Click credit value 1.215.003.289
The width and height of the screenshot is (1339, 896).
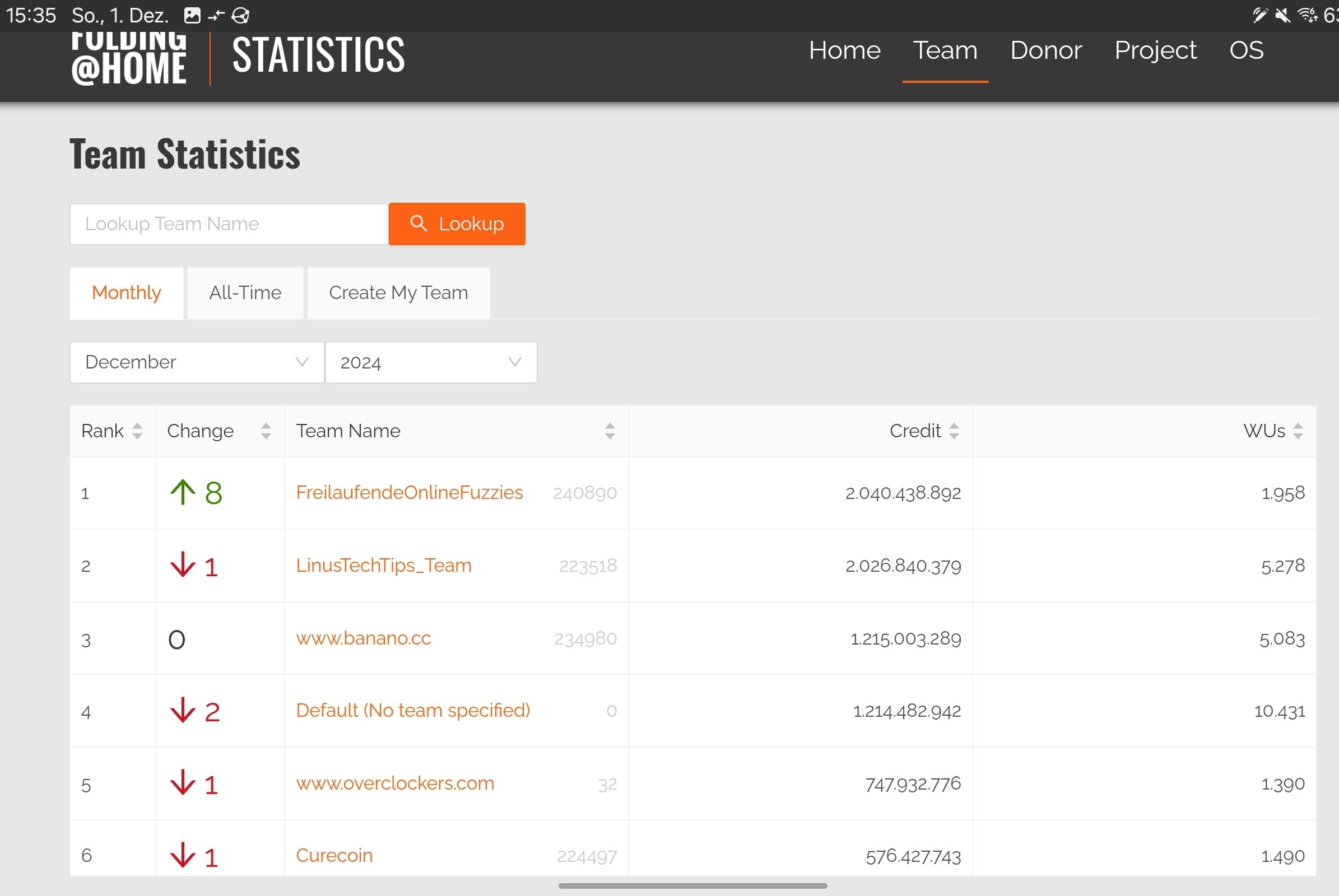905,638
